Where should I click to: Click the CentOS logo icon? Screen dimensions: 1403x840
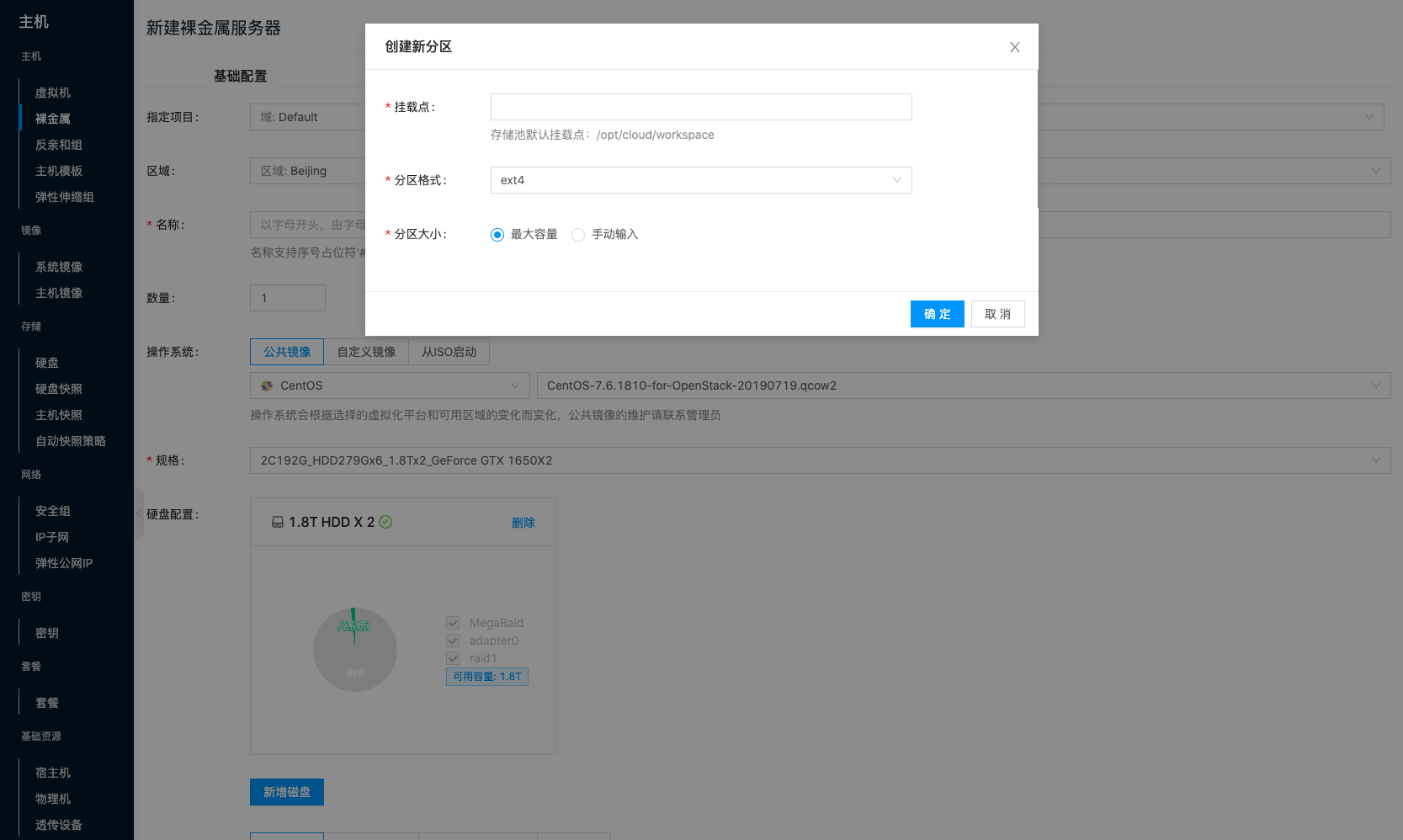click(x=267, y=385)
